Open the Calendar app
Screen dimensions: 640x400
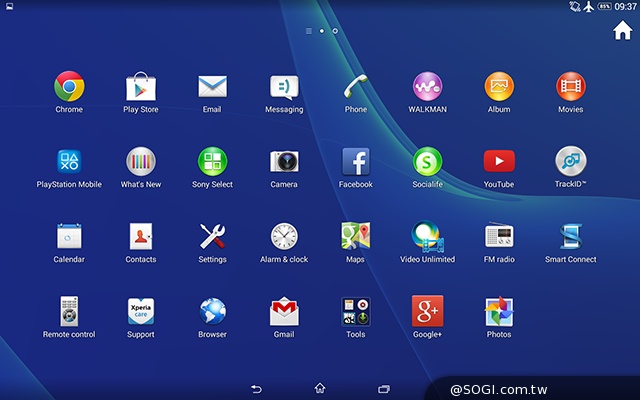click(69, 236)
